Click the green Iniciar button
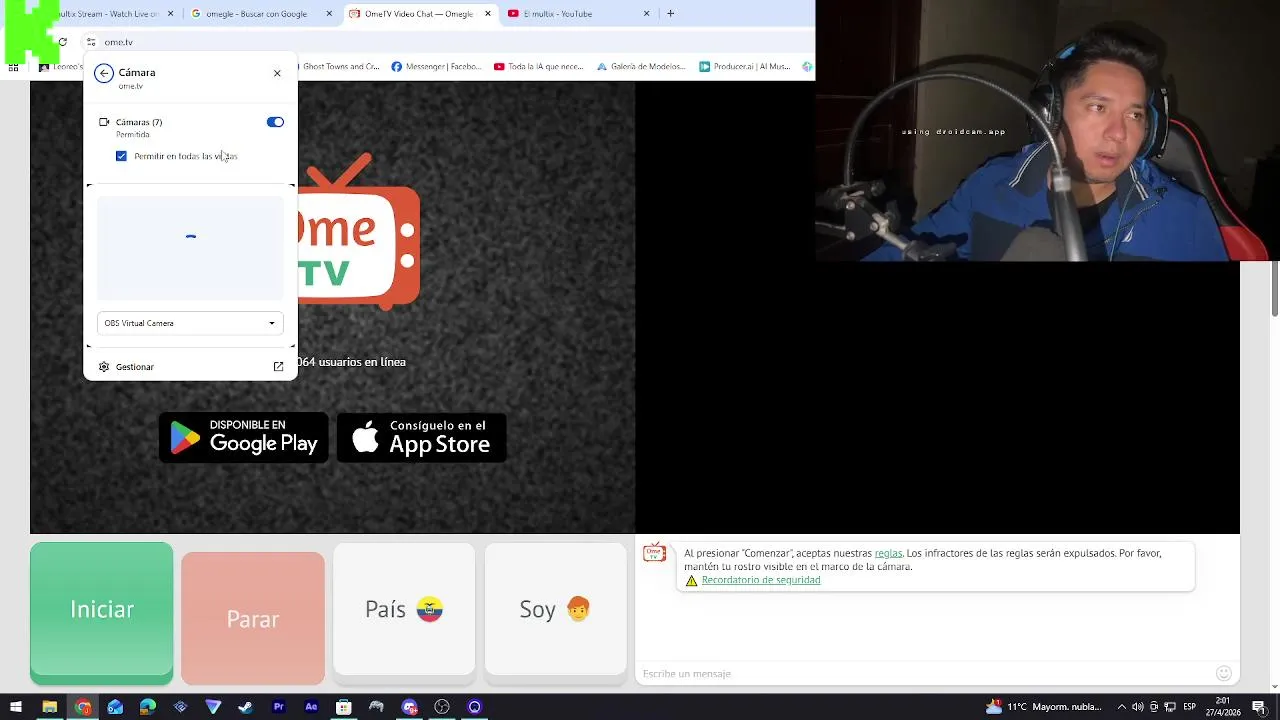This screenshot has width=1280, height=720. pyautogui.click(x=101, y=613)
